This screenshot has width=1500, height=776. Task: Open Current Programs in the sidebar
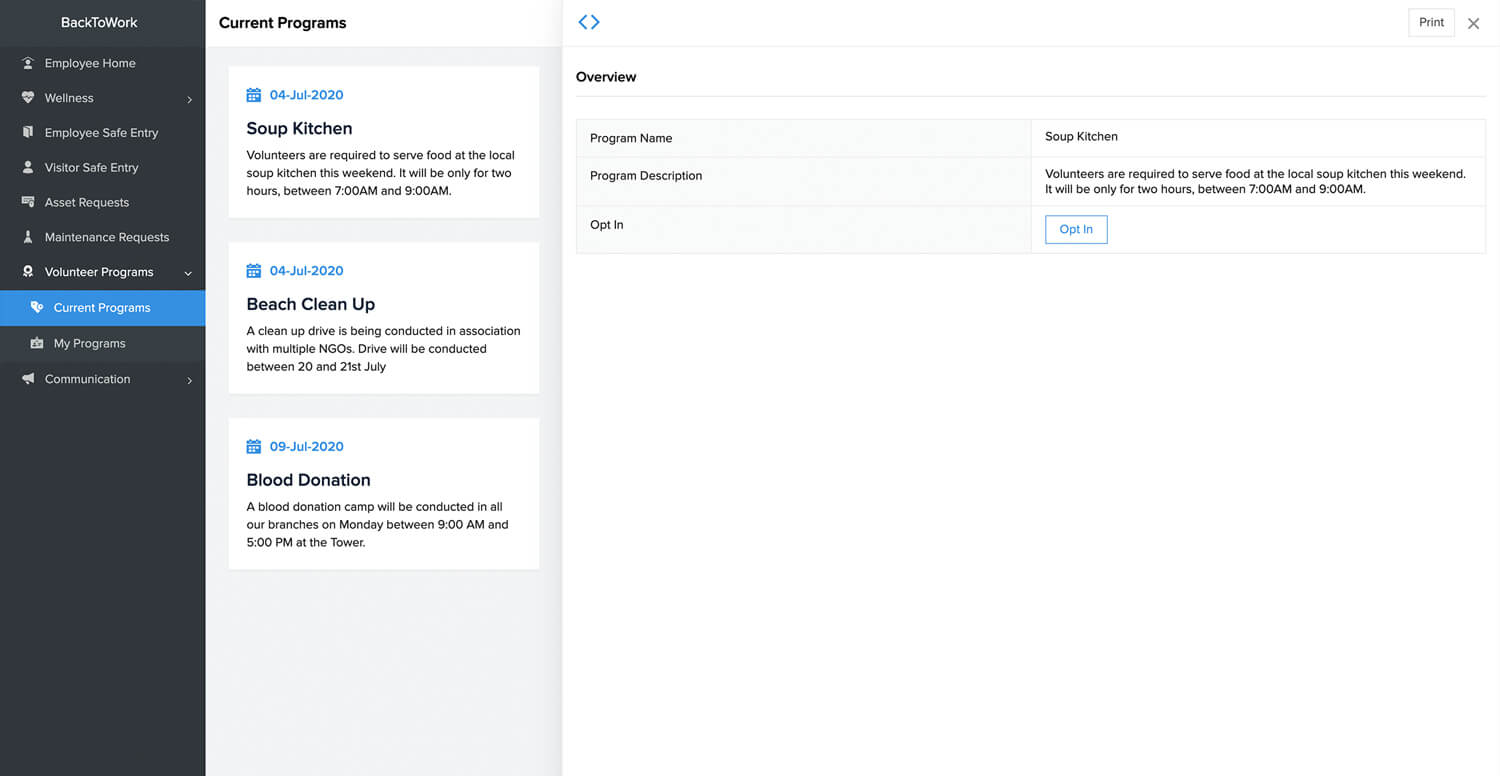pyautogui.click(x=102, y=308)
